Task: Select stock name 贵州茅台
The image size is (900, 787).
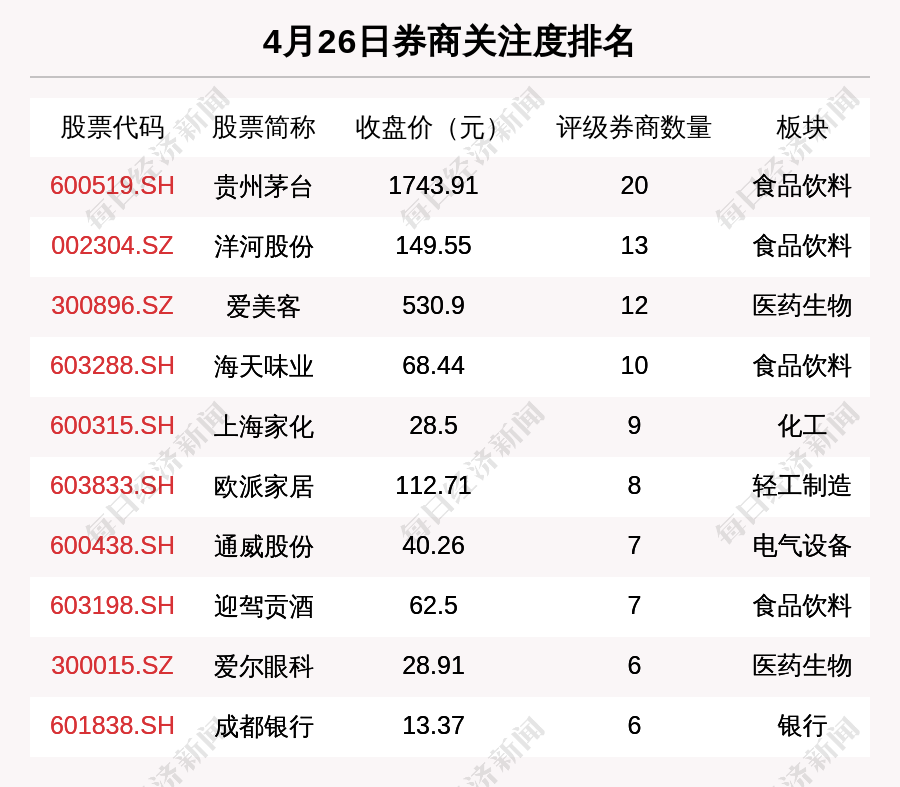Action: tap(263, 187)
